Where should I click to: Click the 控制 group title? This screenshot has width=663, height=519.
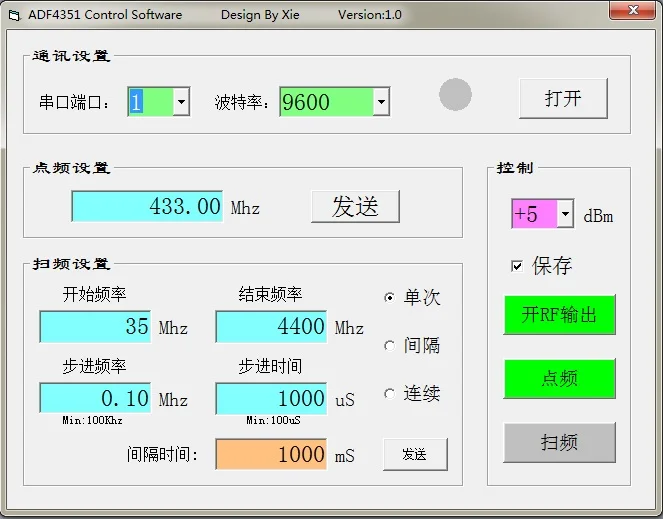pyautogui.click(x=515, y=168)
